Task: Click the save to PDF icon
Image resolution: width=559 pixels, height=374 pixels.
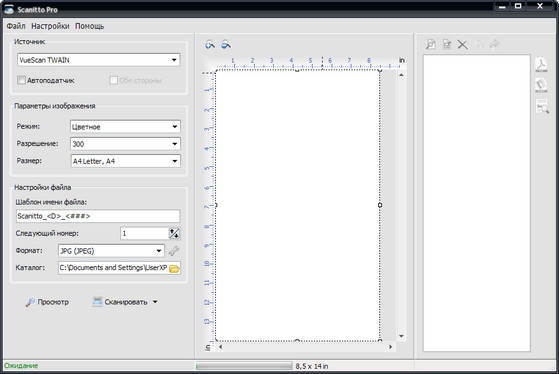Action: click(542, 65)
